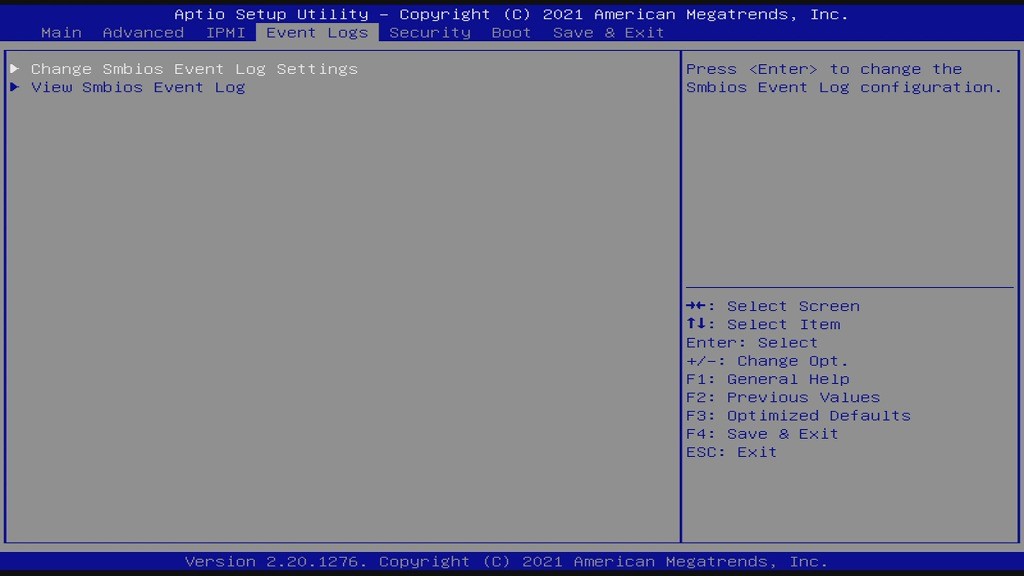Click the 'ESC: Exit' hint

731,452
